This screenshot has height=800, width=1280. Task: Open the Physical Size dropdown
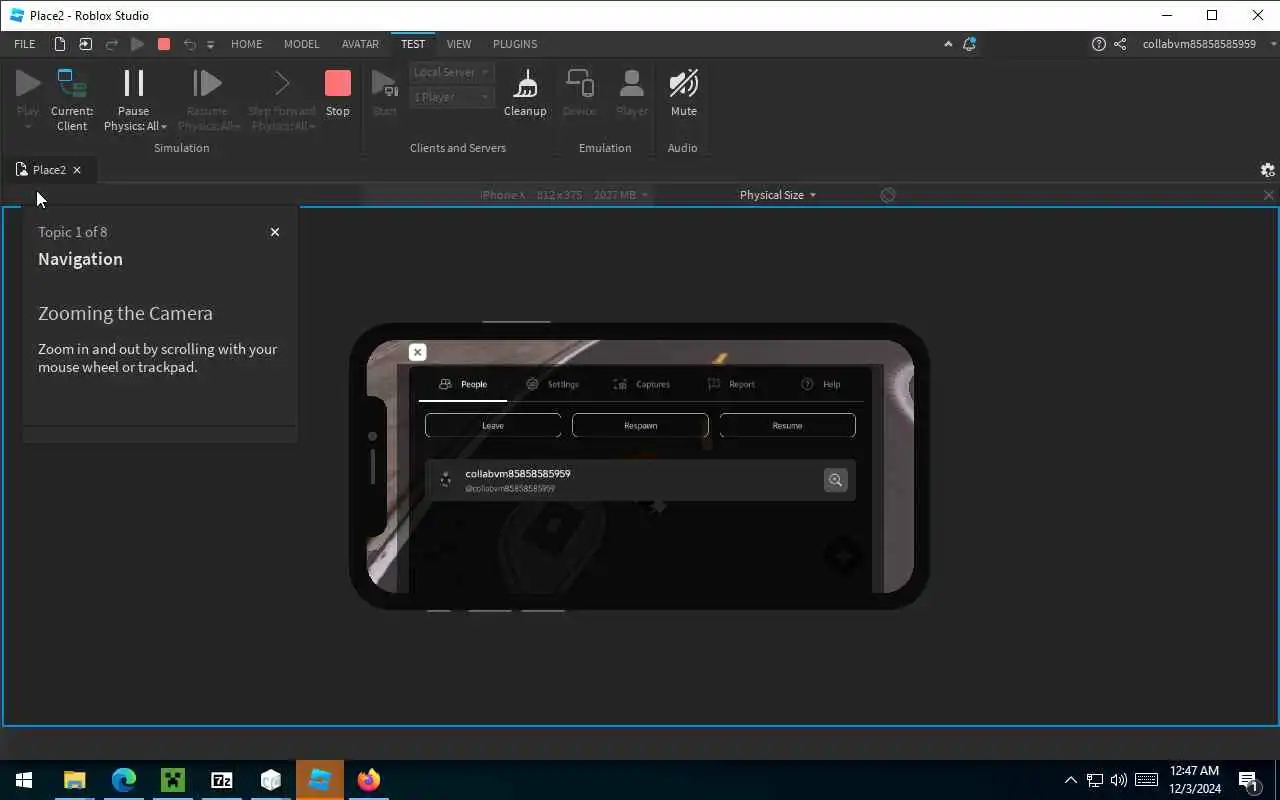tap(778, 195)
